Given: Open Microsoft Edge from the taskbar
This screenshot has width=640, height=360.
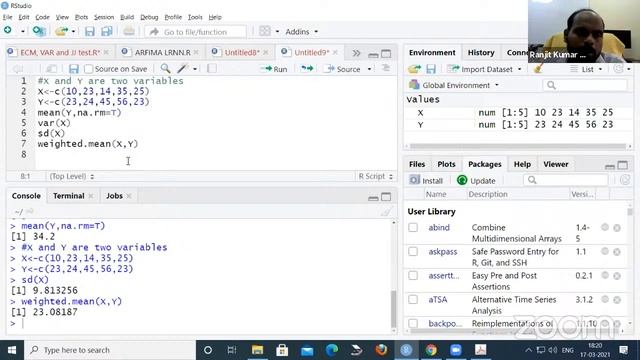Looking at the screenshot, I should (x=332, y=350).
